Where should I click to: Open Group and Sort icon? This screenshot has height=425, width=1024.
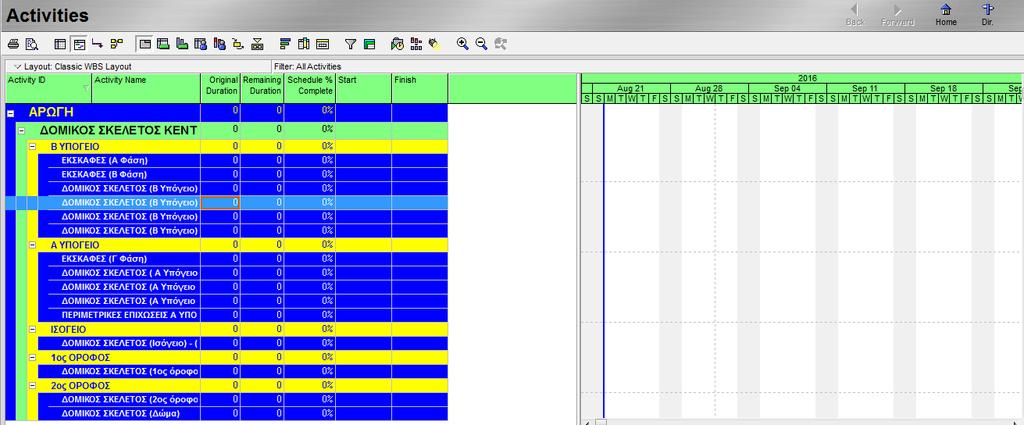point(370,44)
